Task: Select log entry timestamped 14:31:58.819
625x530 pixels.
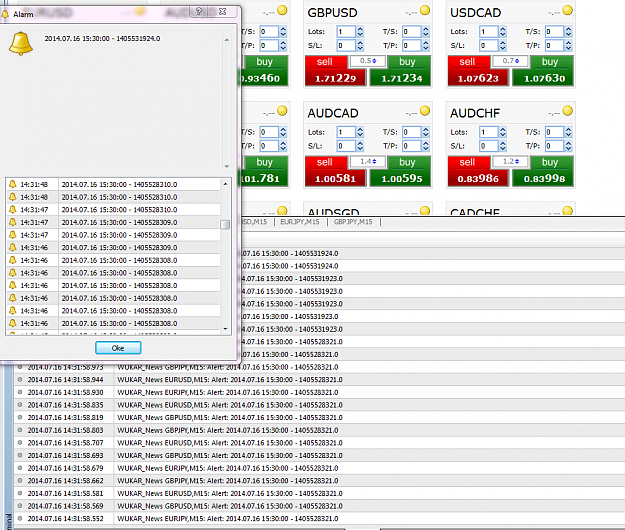Action: point(319,418)
